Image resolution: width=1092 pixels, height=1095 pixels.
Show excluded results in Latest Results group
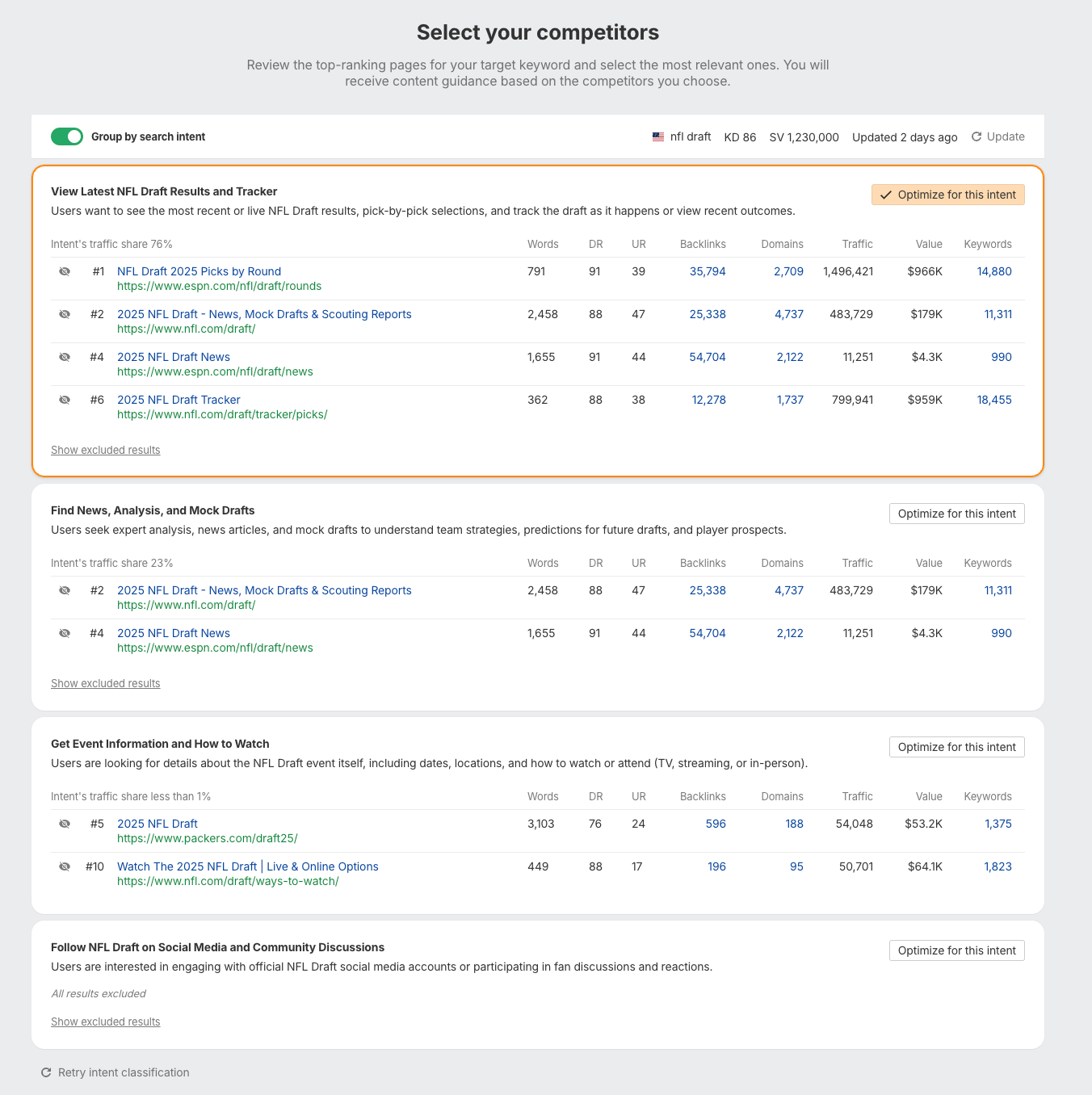(x=106, y=450)
